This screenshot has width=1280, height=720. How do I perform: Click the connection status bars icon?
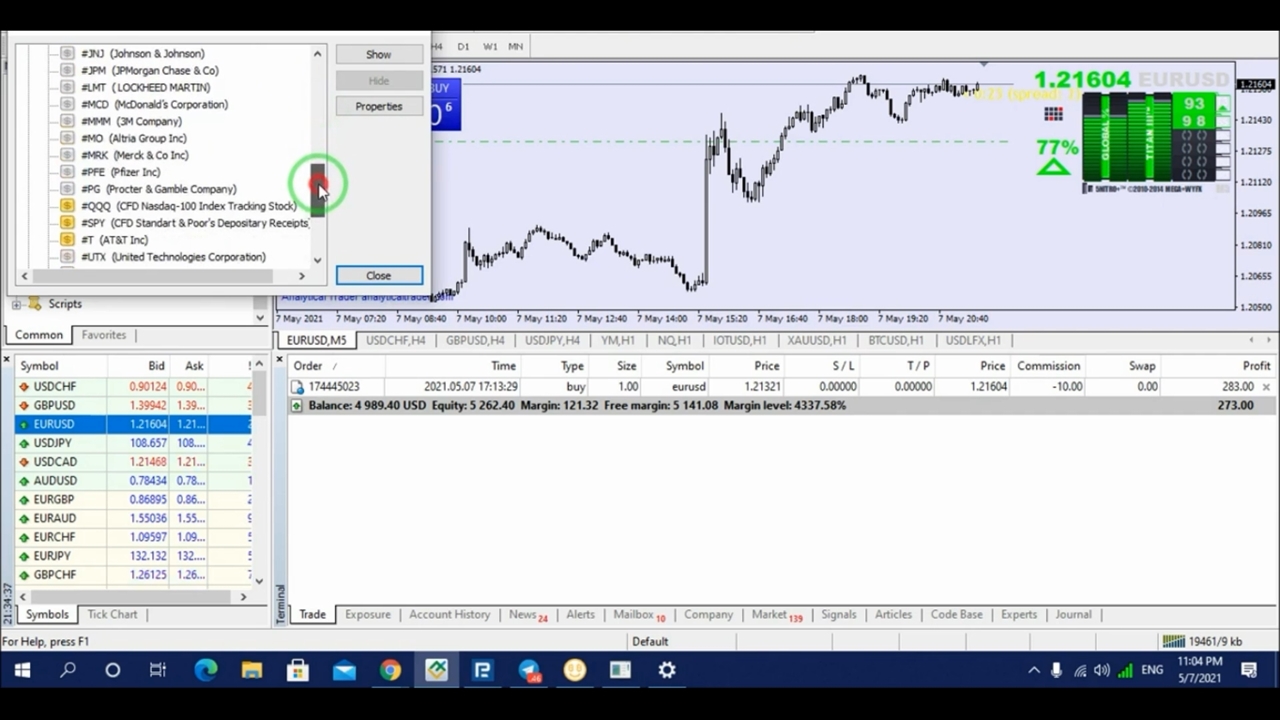pos(1173,642)
